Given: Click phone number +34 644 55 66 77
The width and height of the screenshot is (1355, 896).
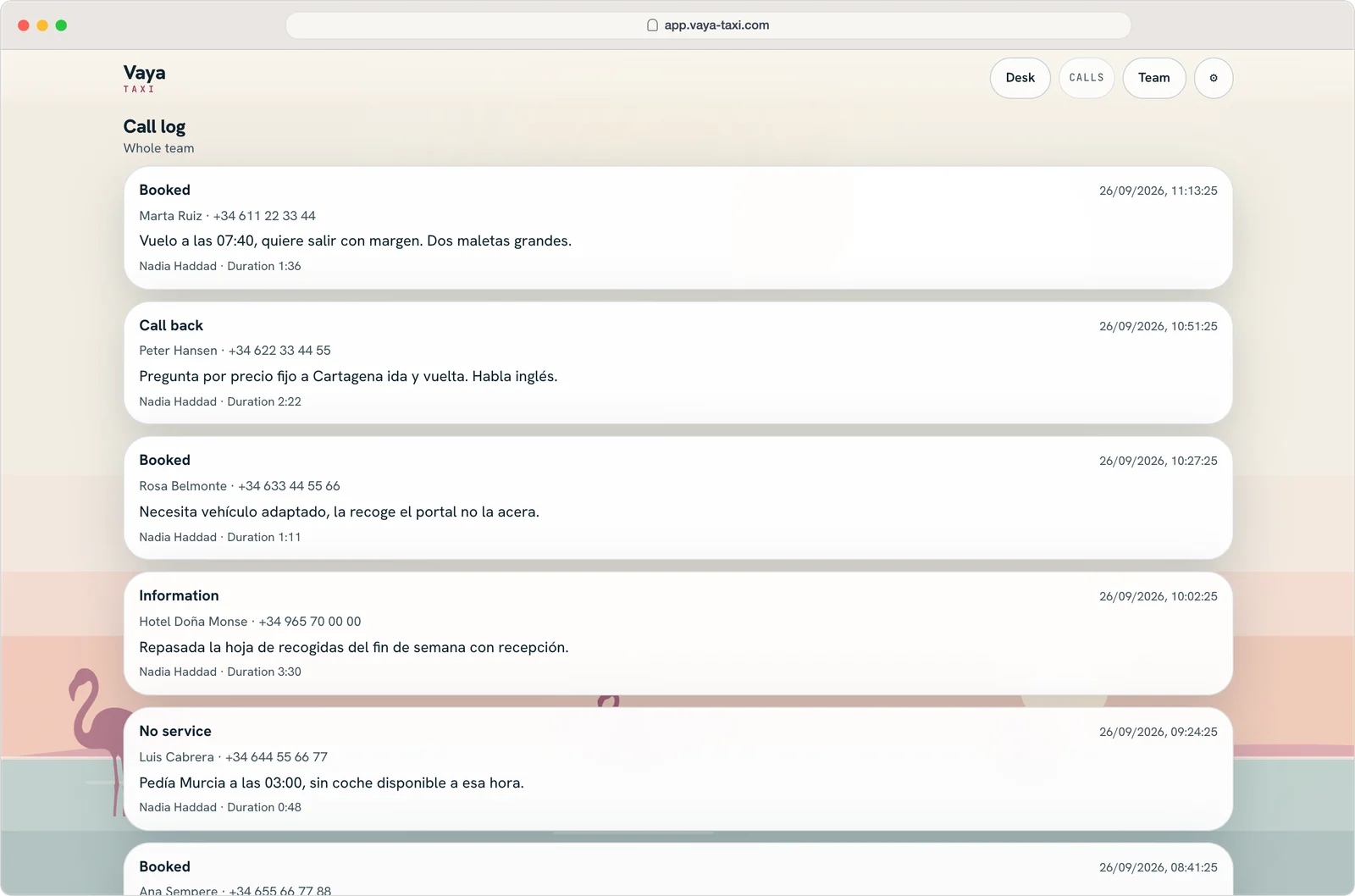Looking at the screenshot, I should [276, 757].
